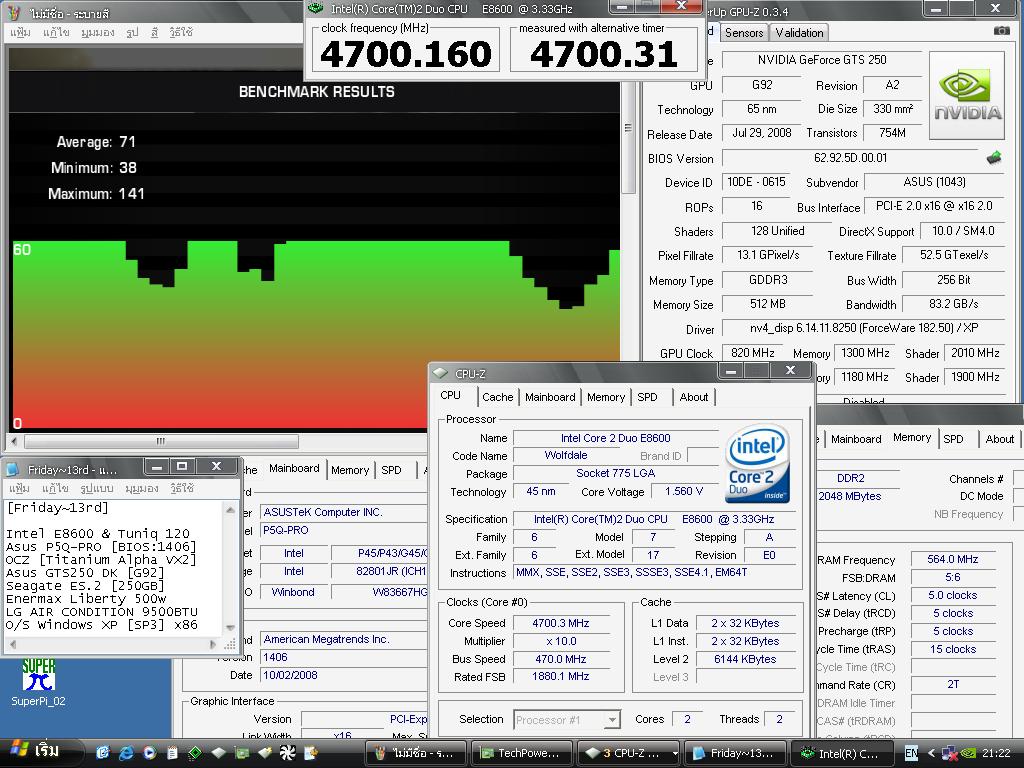Click Paint horizontal scrollbar thumb

(161, 441)
